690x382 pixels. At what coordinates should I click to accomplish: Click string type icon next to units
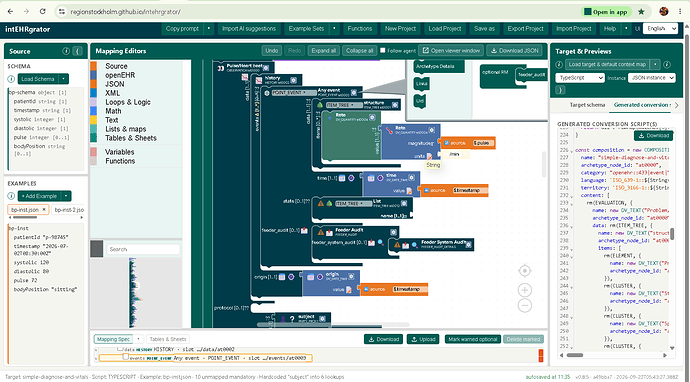click(429, 156)
